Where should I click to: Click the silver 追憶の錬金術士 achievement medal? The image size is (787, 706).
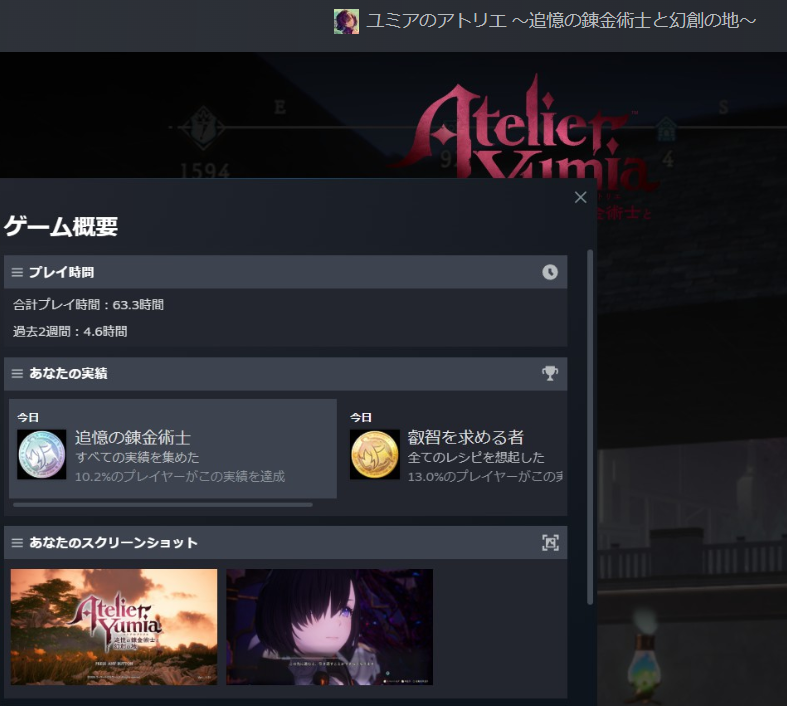tap(42, 455)
